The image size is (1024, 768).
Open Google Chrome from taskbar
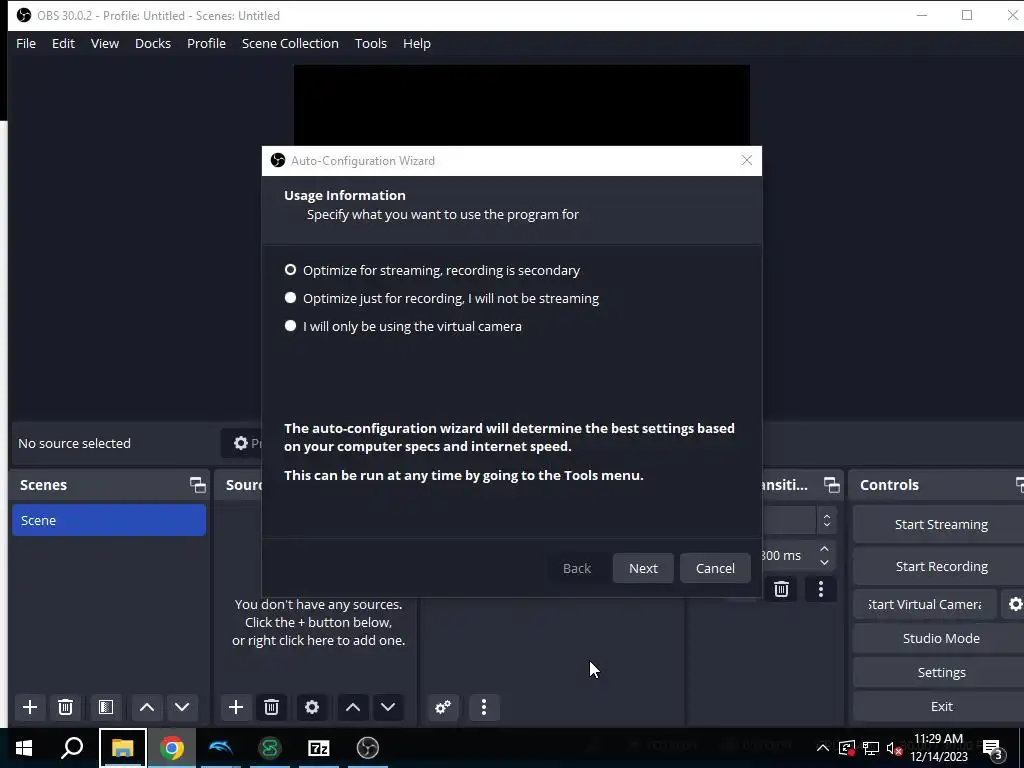(x=171, y=748)
